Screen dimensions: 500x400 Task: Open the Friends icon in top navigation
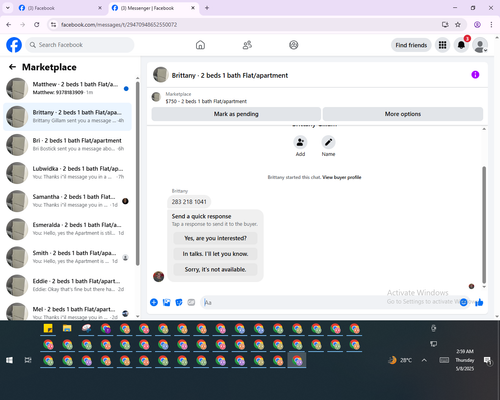point(247,45)
